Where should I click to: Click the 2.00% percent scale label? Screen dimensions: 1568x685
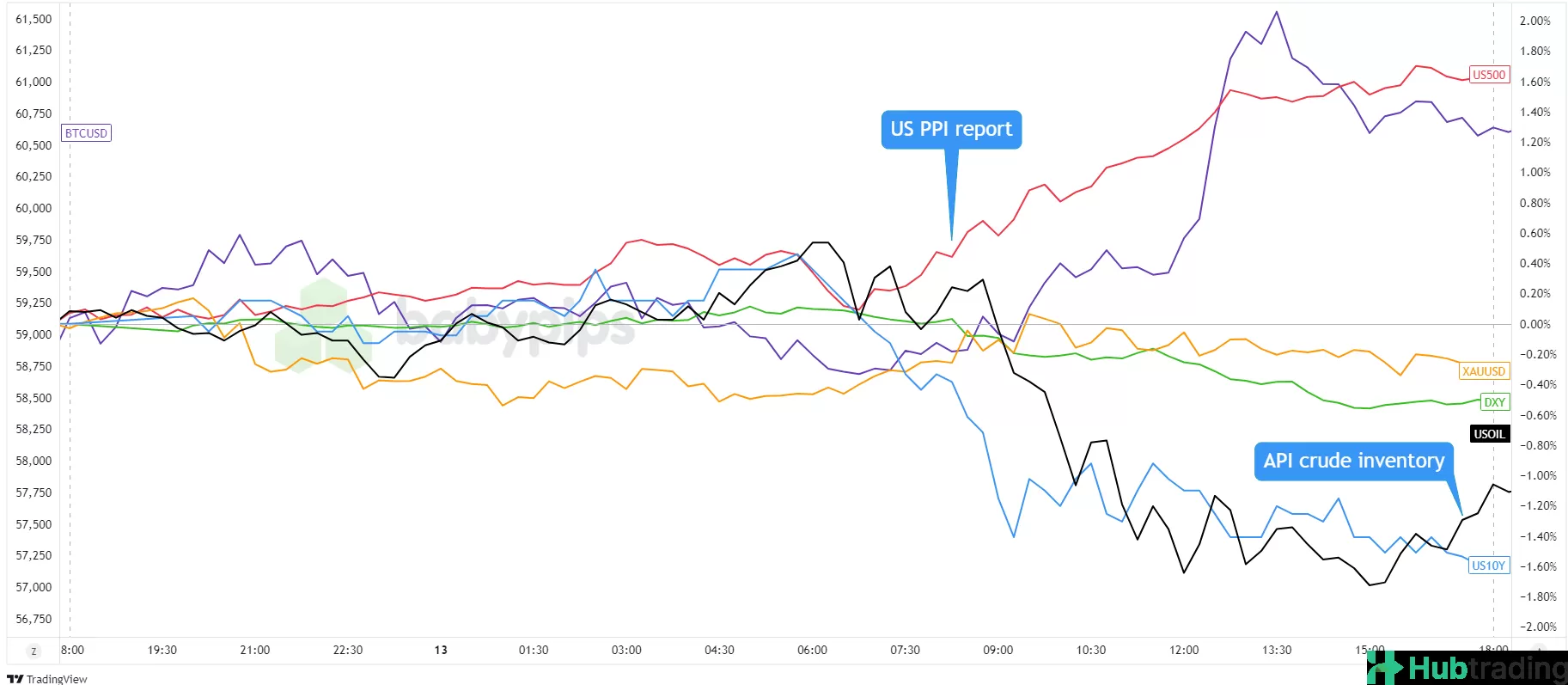(x=1534, y=21)
